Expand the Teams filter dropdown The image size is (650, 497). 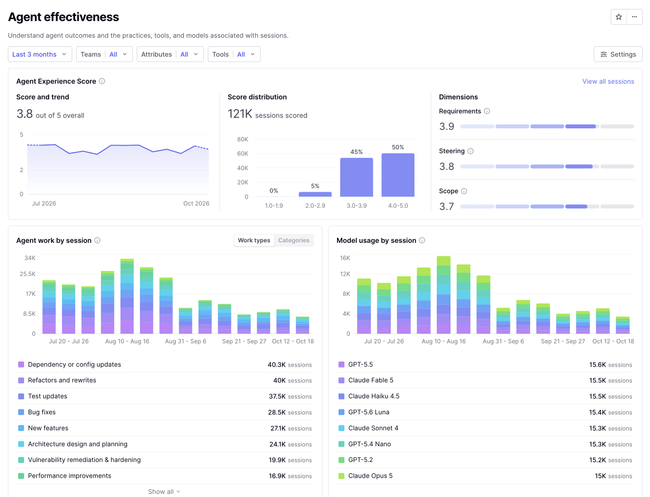(x=104, y=54)
